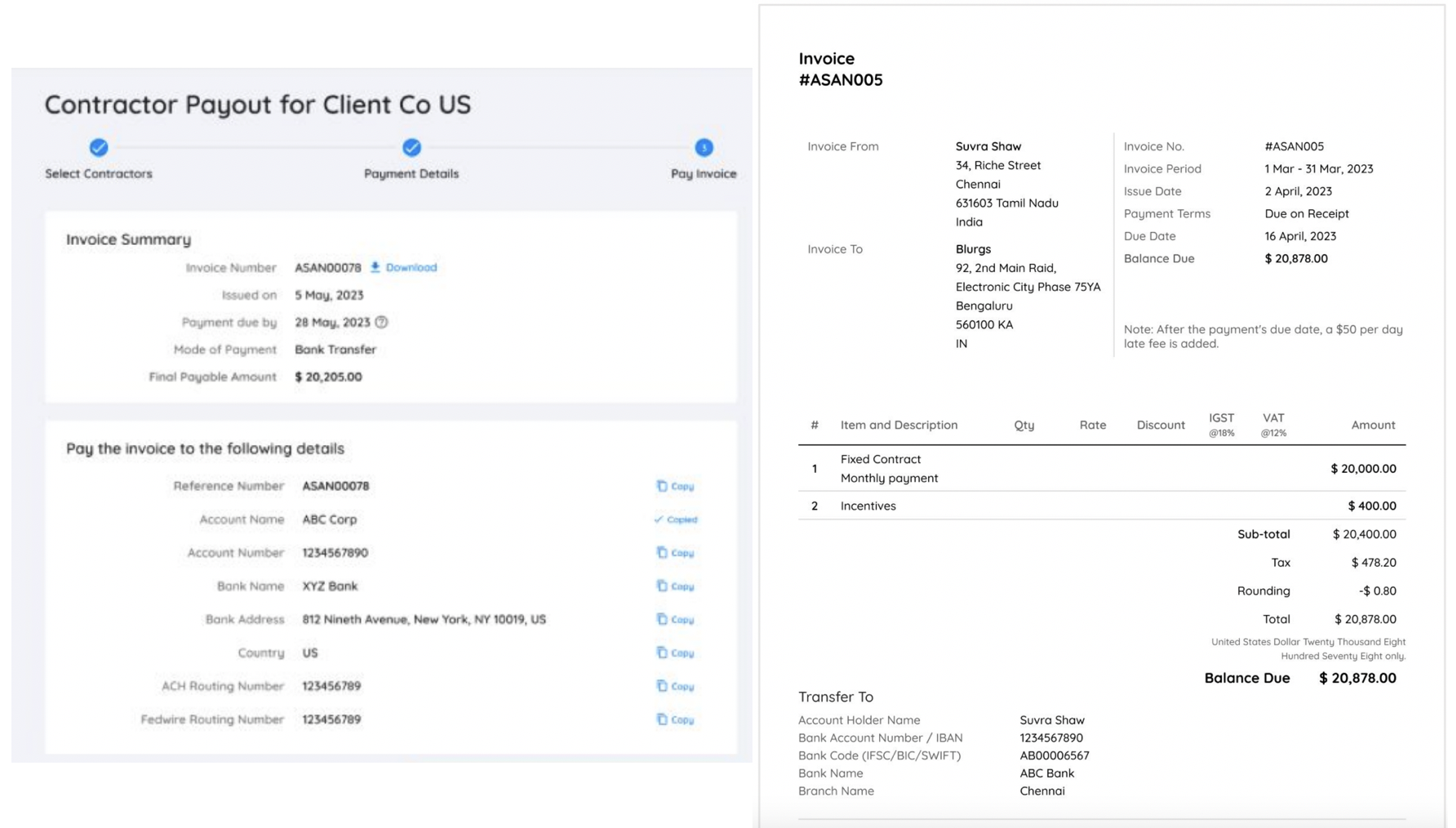Screen dimensions: 1456x828
Task: Select the Pay Invoice step
Action: pyautogui.click(x=704, y=148)
